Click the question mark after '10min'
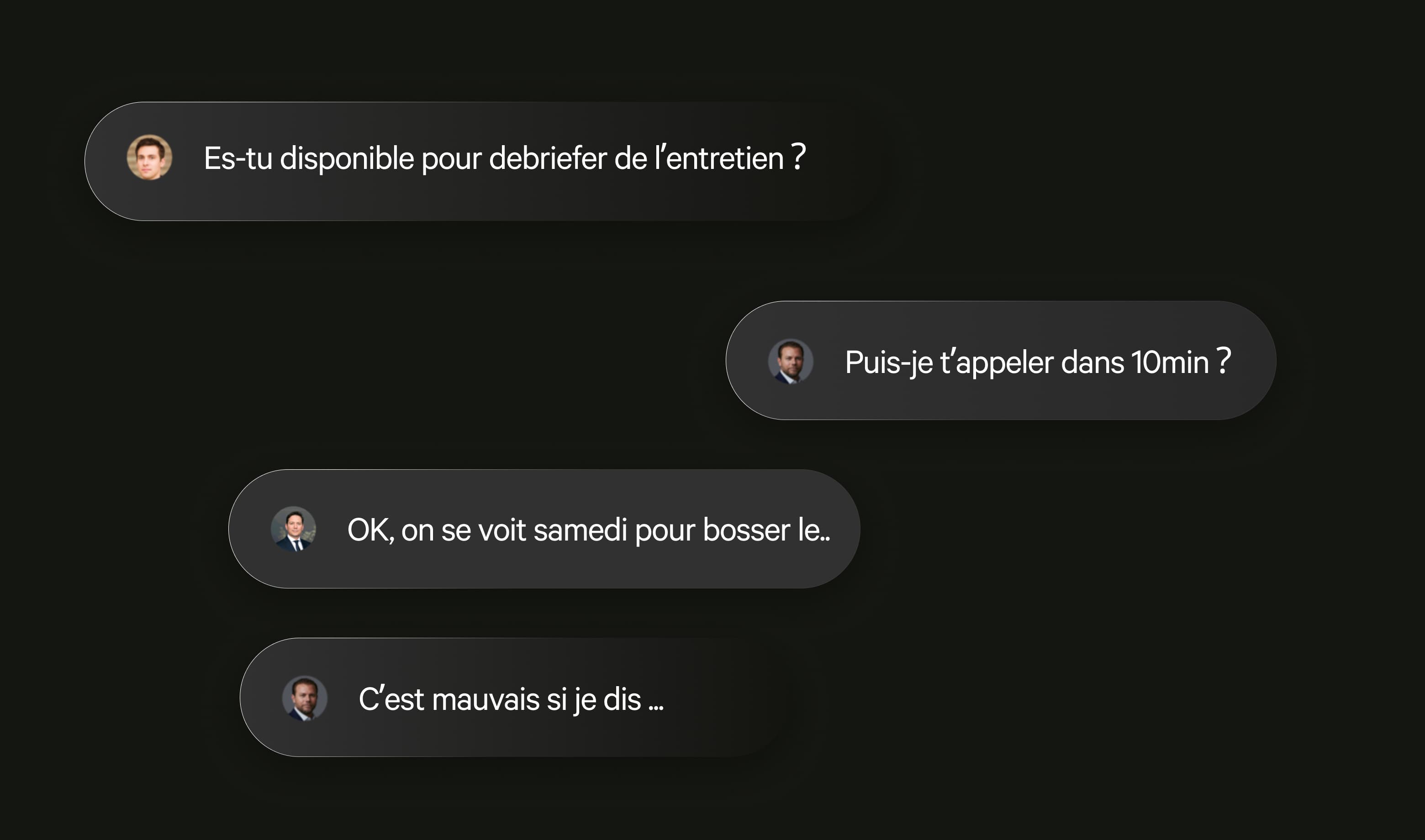 (x=1224, y=361)
